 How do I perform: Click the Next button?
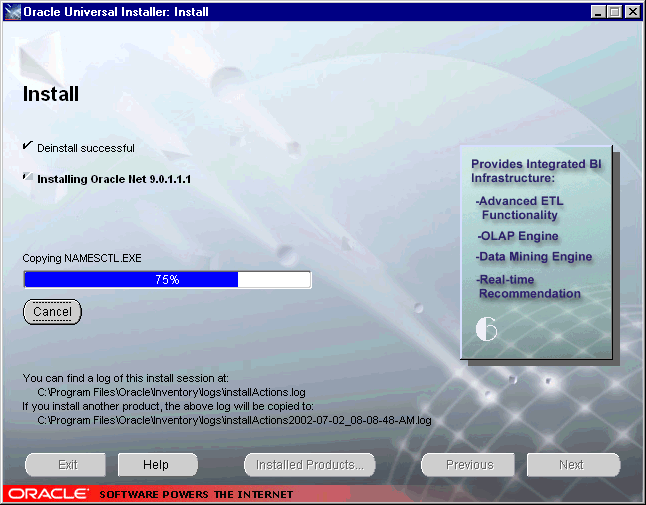point(573,465)
